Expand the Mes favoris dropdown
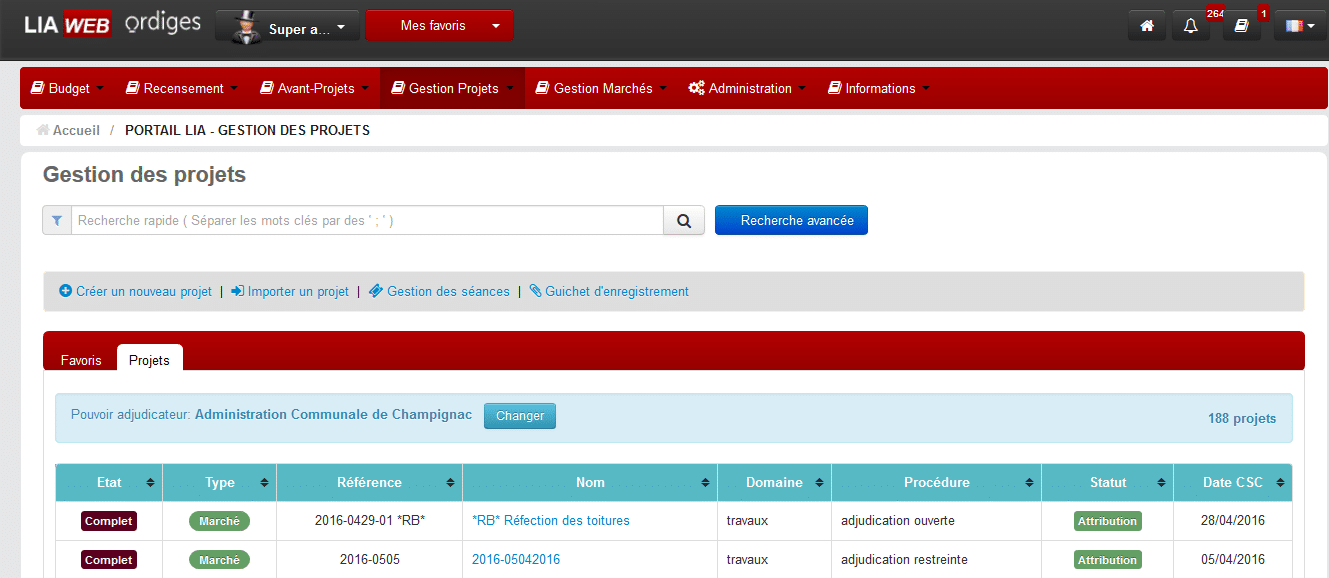 (x=440, y=26)
